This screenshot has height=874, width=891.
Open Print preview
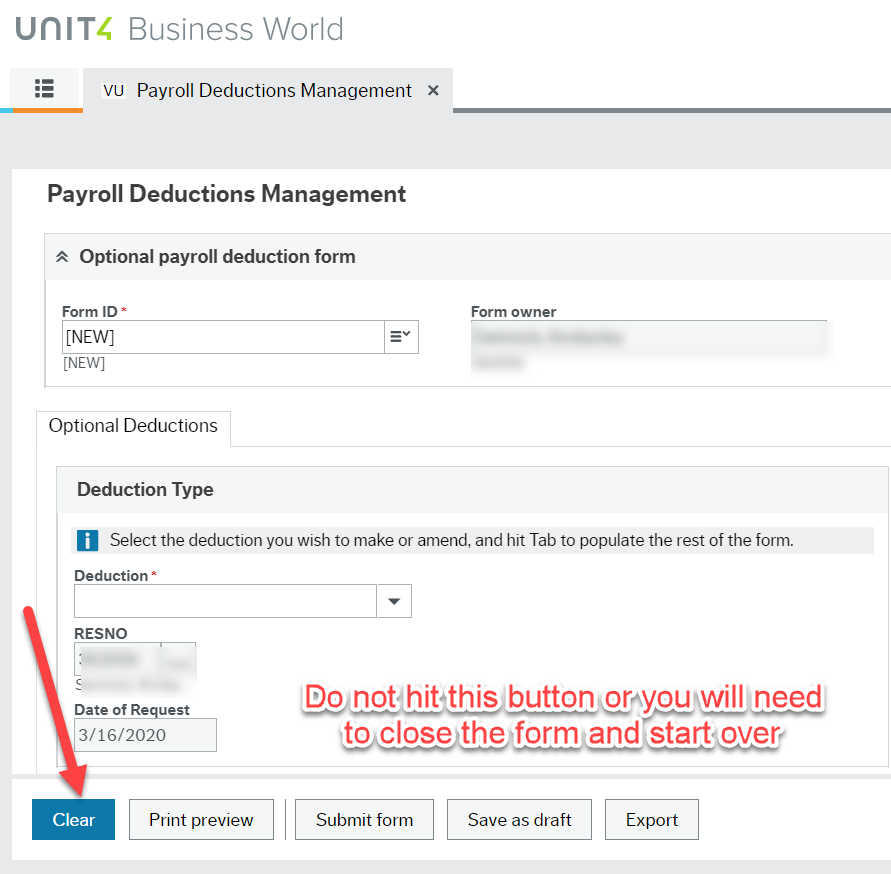[201, 820]
